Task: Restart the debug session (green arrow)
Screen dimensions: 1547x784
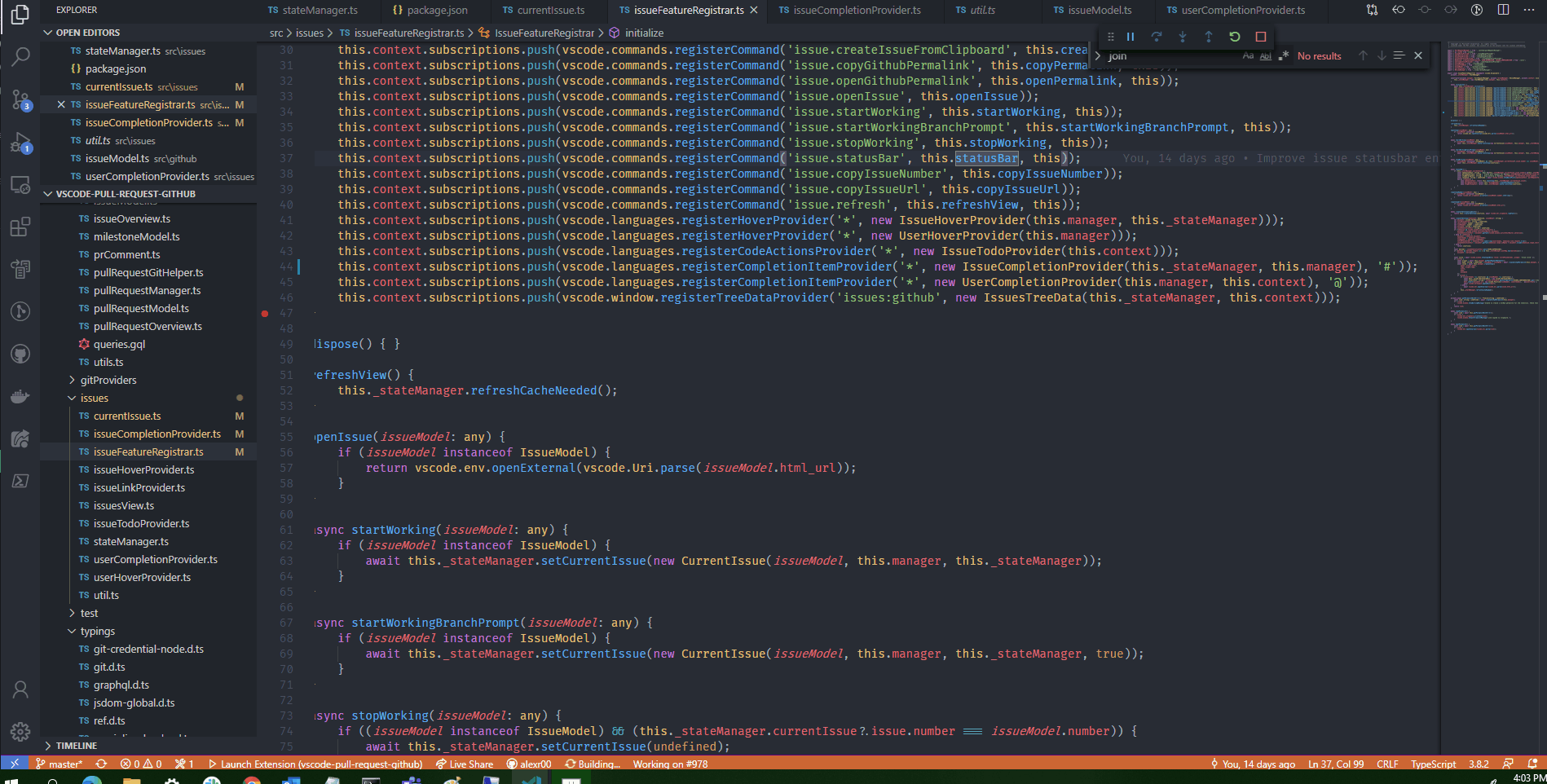Action: (x=1234, y=37)
